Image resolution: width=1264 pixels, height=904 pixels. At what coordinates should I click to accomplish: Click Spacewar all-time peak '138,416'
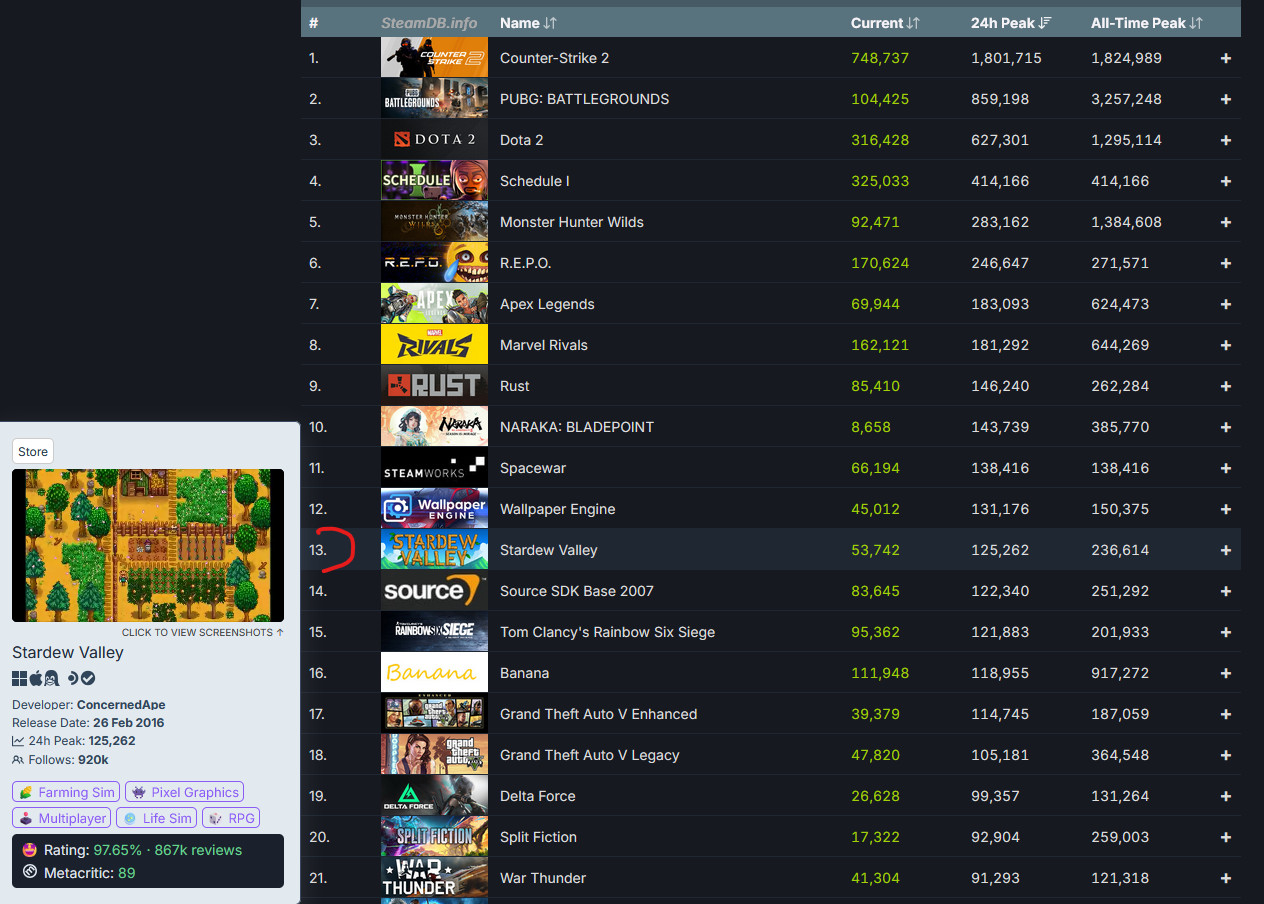pos(1120,468)
